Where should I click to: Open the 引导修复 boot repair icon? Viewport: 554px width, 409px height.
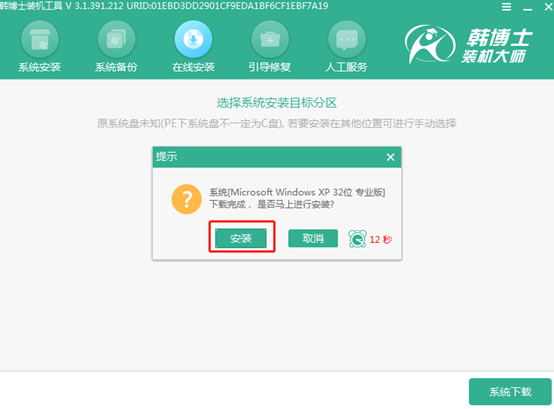tap(270, 39)
